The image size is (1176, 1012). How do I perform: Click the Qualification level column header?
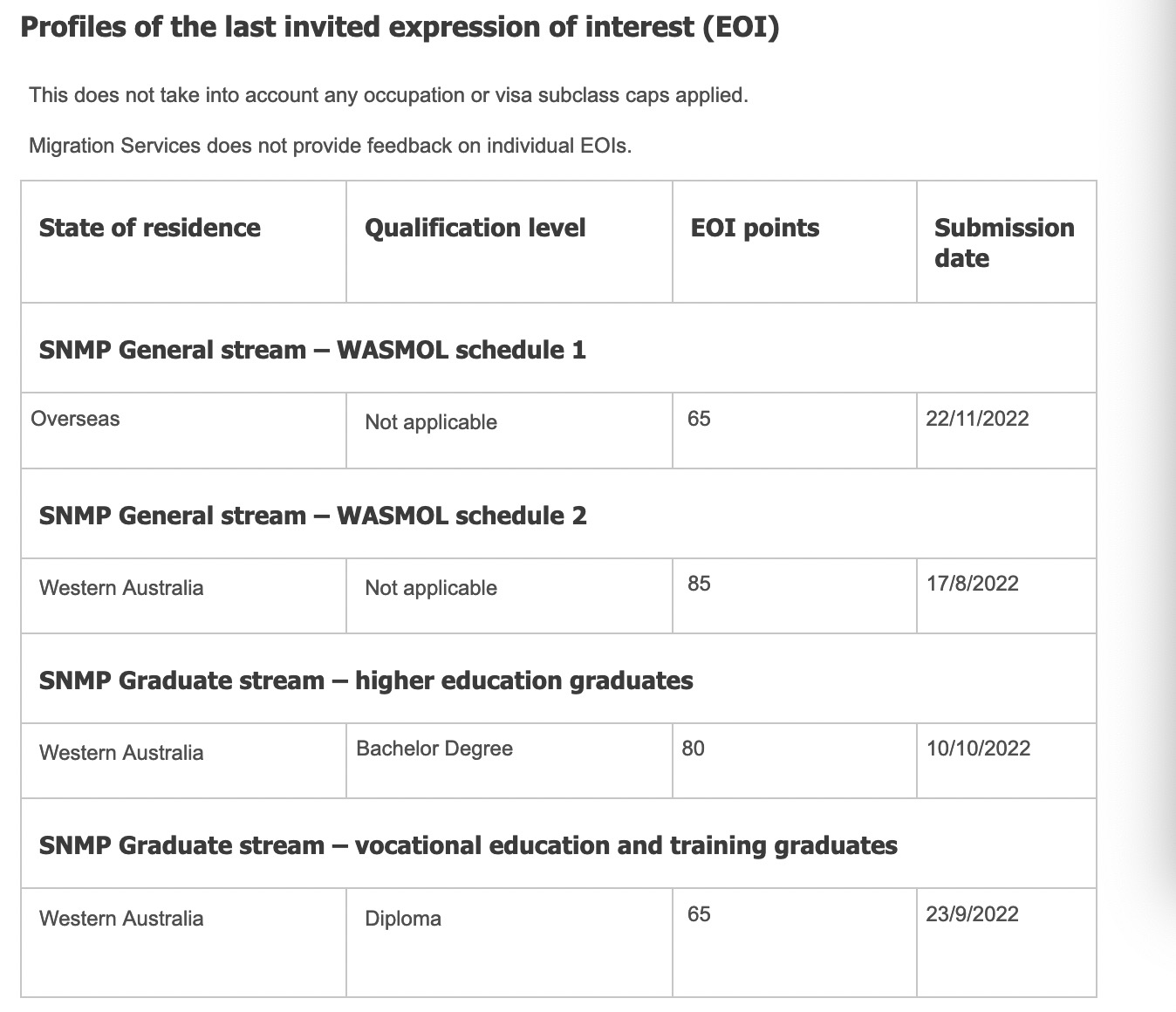(475, 228)
